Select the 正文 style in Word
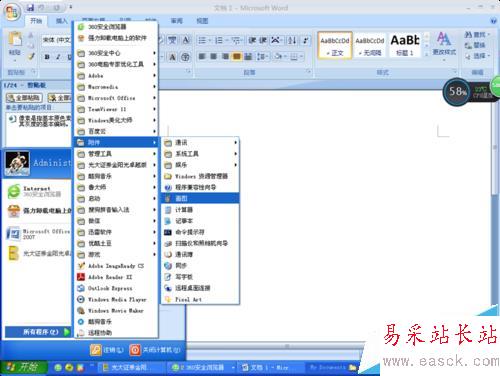Image resolution: width=500 pixels, height=376 pixels. coord(335,46)
